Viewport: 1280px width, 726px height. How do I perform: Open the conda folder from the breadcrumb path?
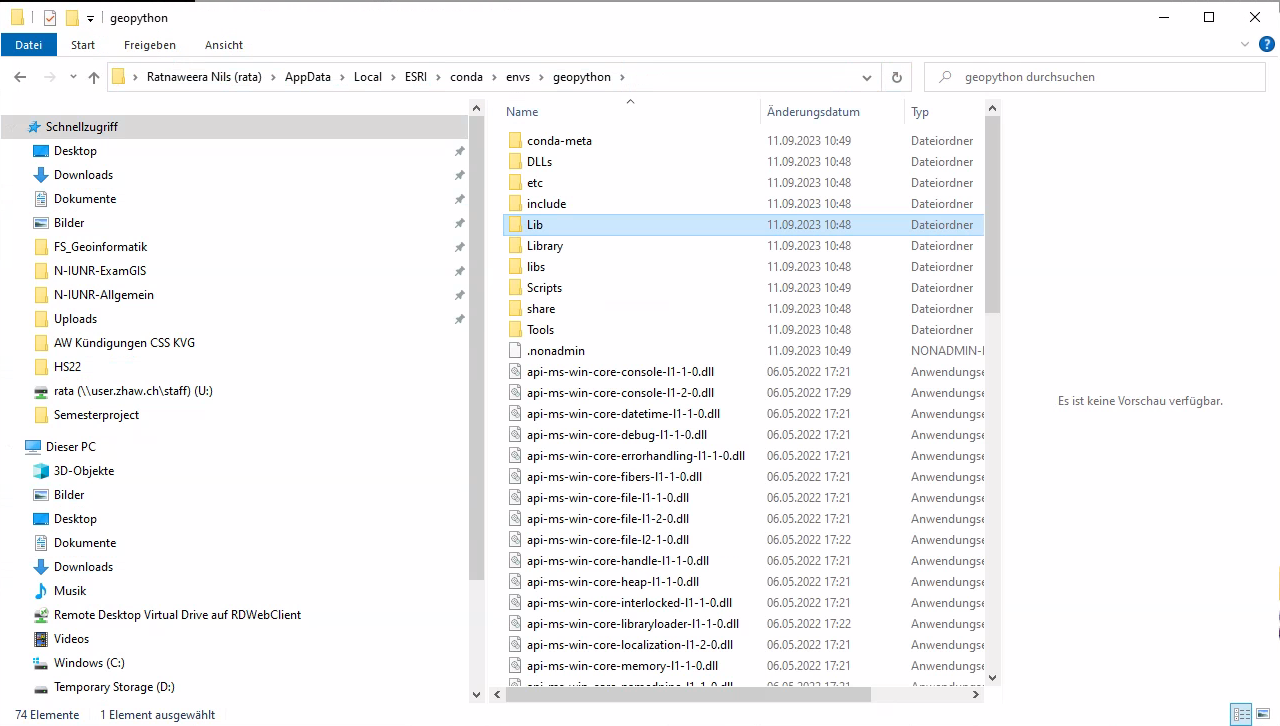tap(466, 77)
